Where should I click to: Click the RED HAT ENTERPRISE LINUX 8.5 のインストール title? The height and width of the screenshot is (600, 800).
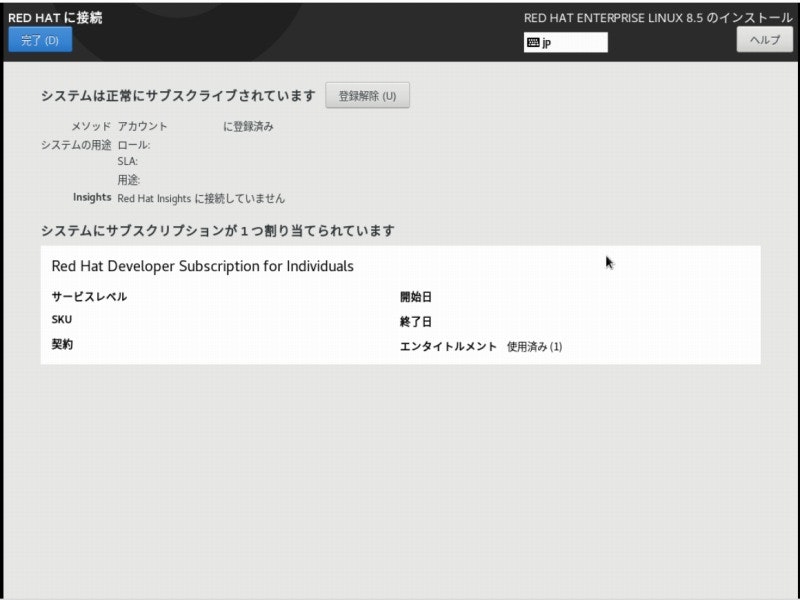tap(658, 18)
